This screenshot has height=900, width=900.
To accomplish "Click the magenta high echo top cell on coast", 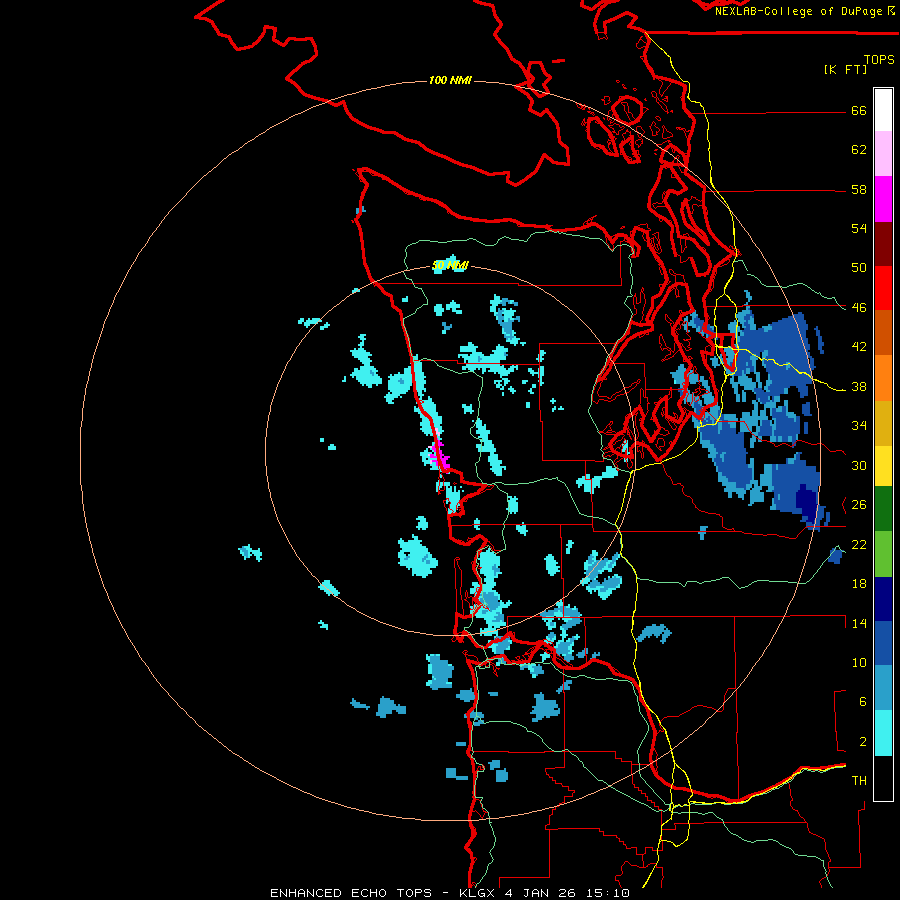I will [439, 456].
